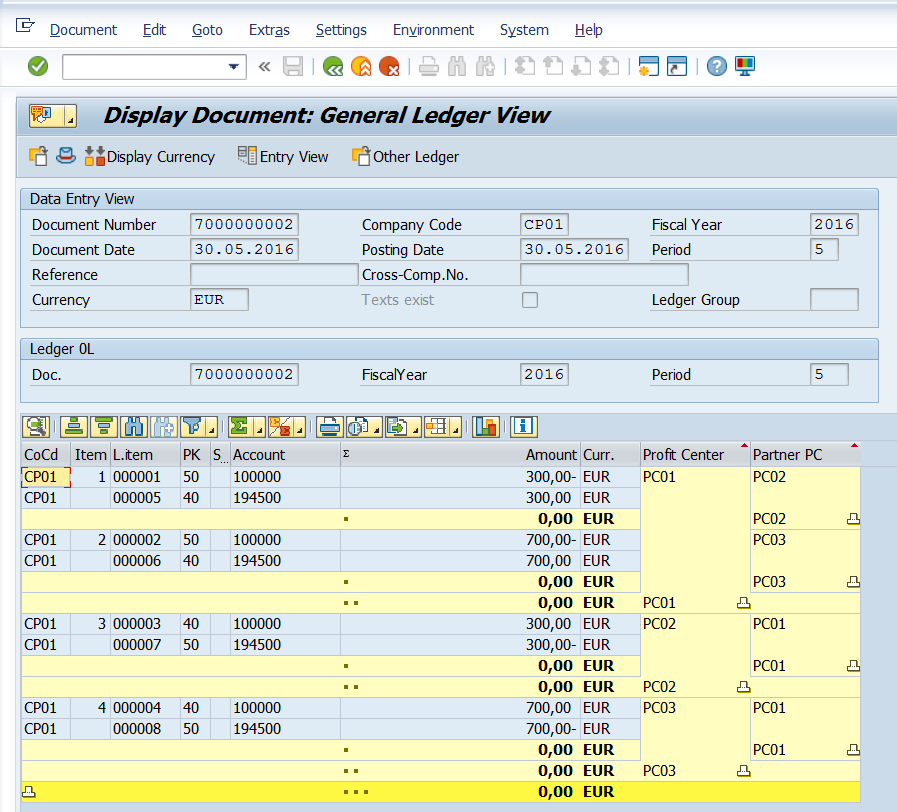This screenshot has width=897, height=812.
Task: Click the Document Number field
Action: (244, 224)
